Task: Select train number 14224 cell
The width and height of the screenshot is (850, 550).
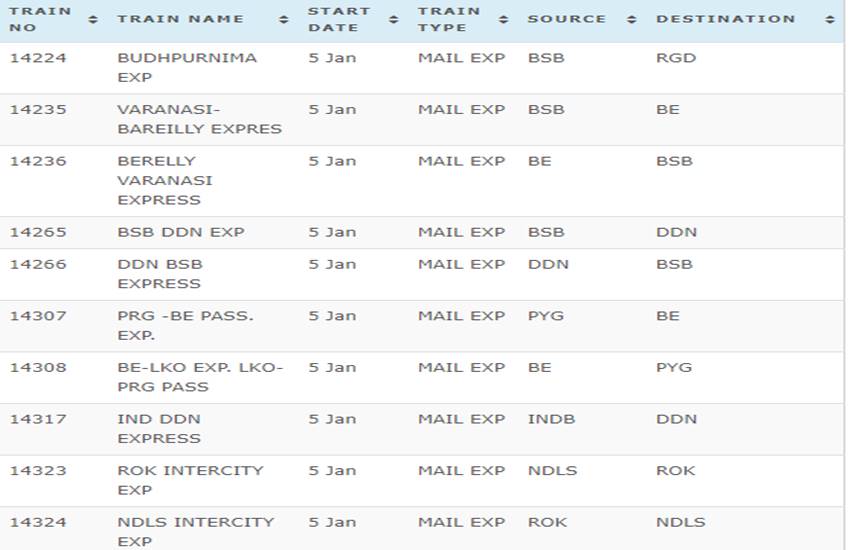Action: [x=38, y=58]
